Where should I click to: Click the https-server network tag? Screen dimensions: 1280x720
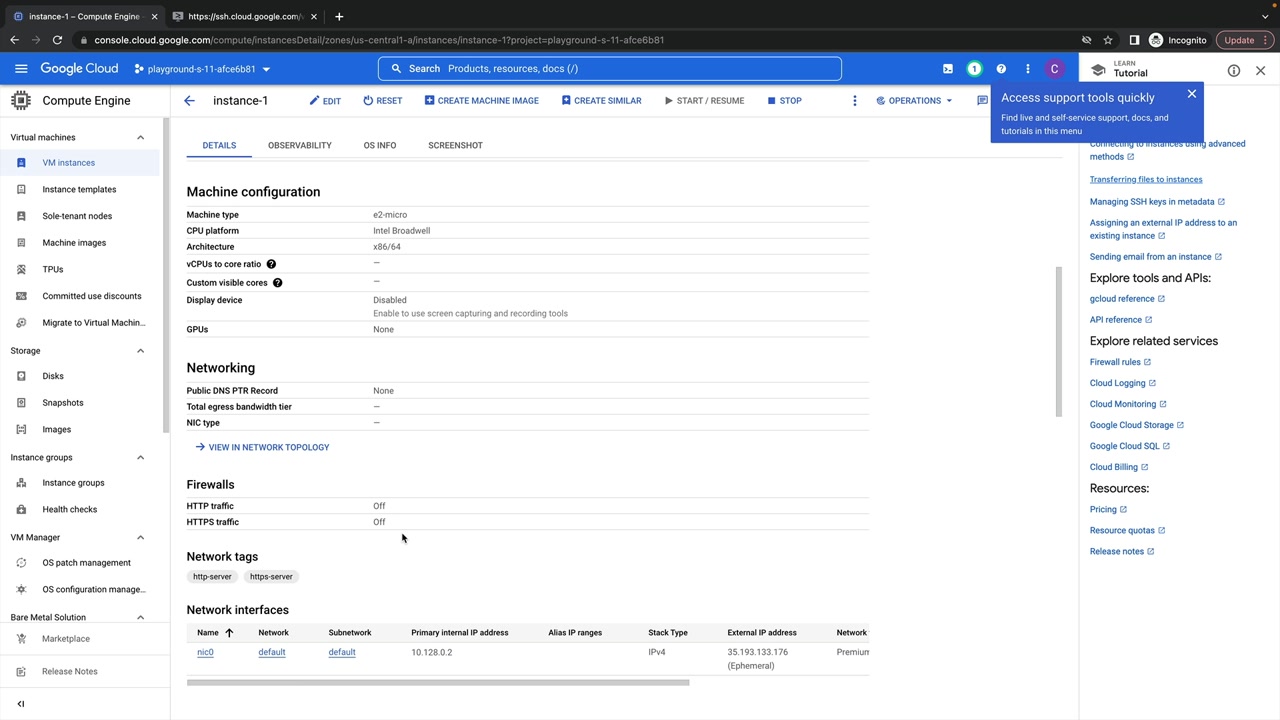point(271,577)
